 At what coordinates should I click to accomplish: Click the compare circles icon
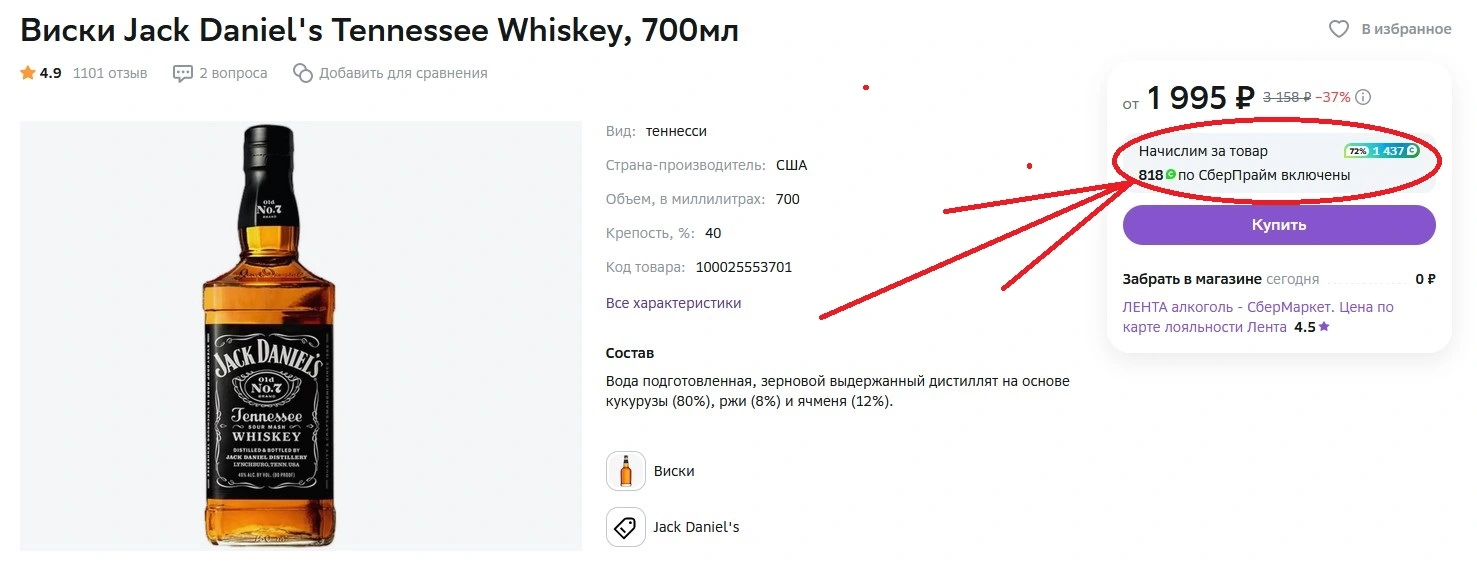pyautogui.click(x=302, y=73)
